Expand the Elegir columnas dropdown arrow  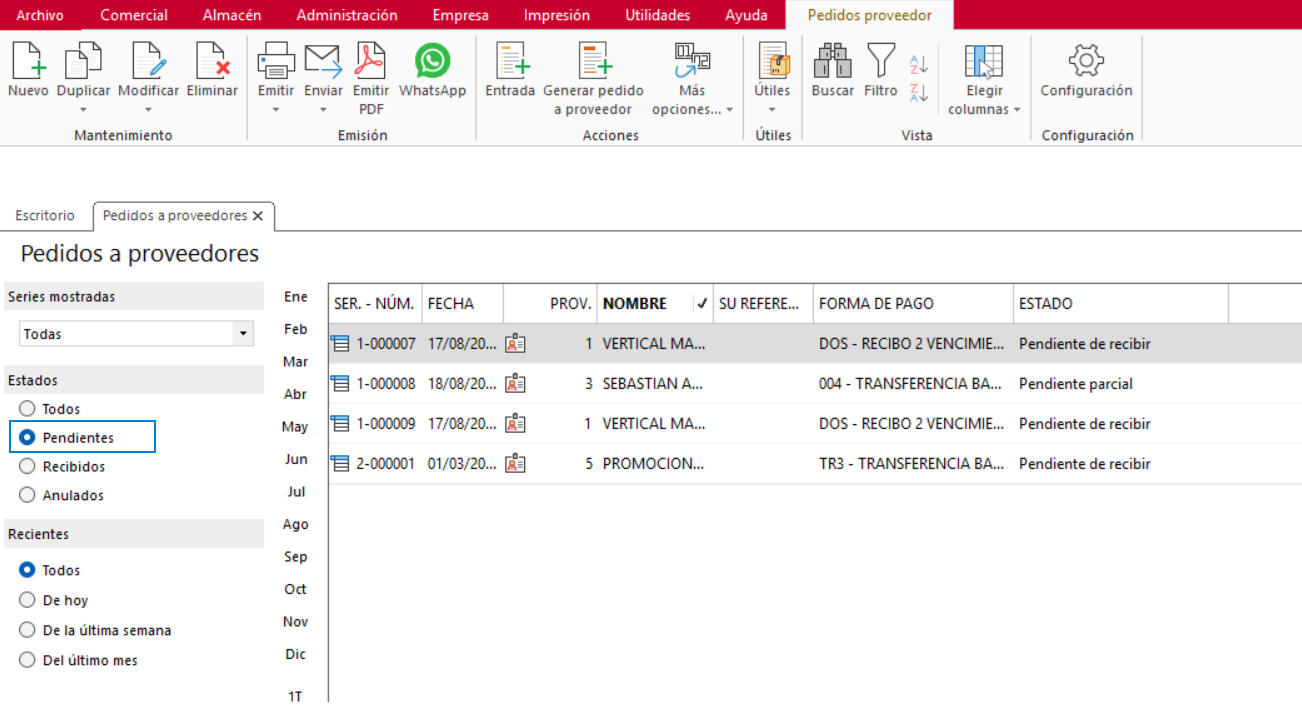click(1017, 110)
